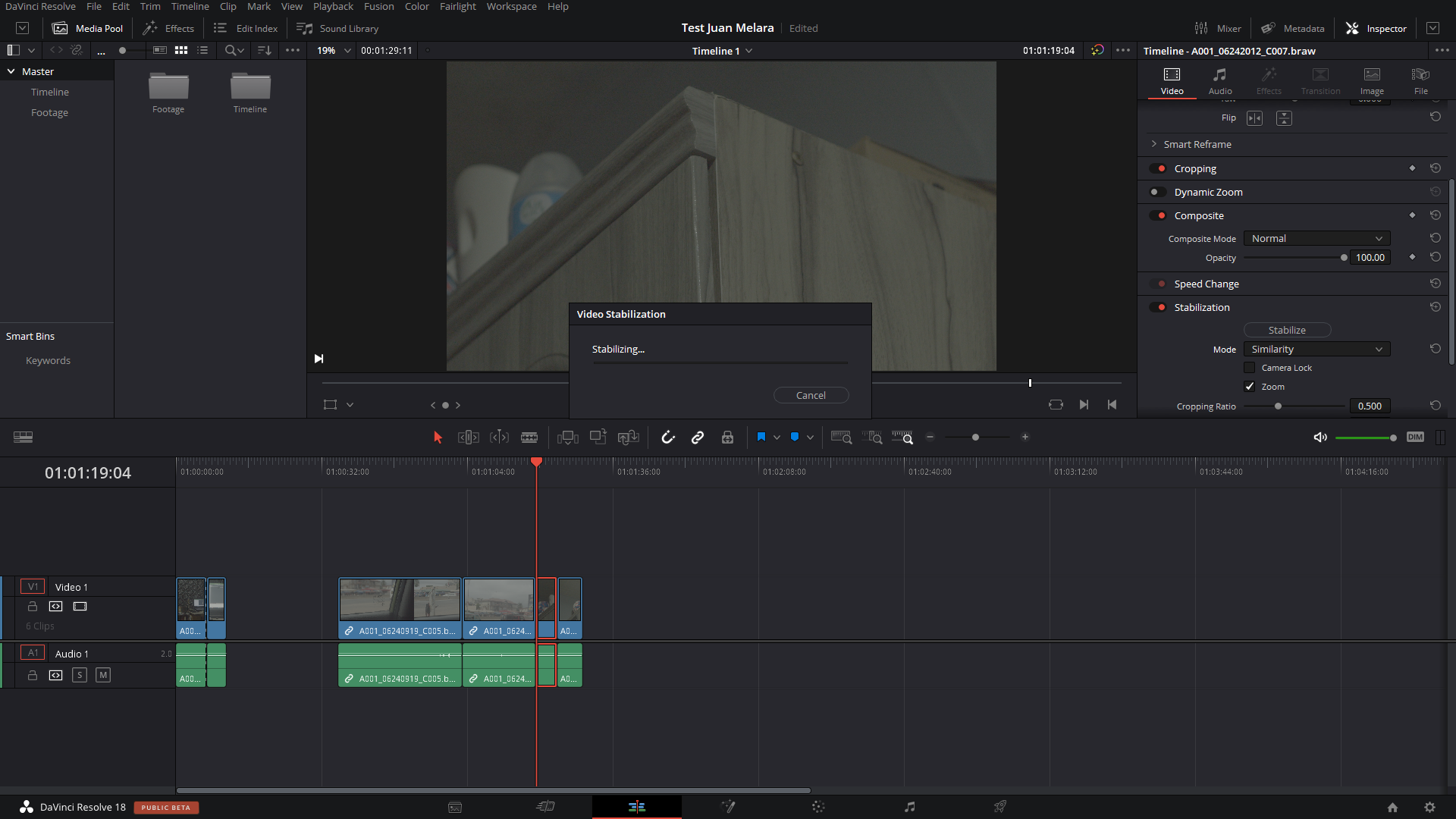Image resolution: width=1456 pixels, height=819 pixels.
Task: Open the marker color dropdown arrow
Action: point(810,438)
